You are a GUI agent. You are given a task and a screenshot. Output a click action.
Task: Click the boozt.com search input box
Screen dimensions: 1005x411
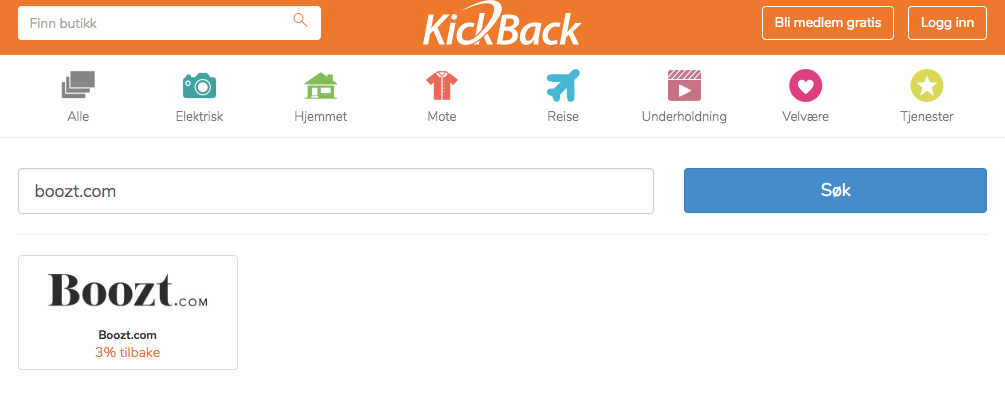pos(336,191)
